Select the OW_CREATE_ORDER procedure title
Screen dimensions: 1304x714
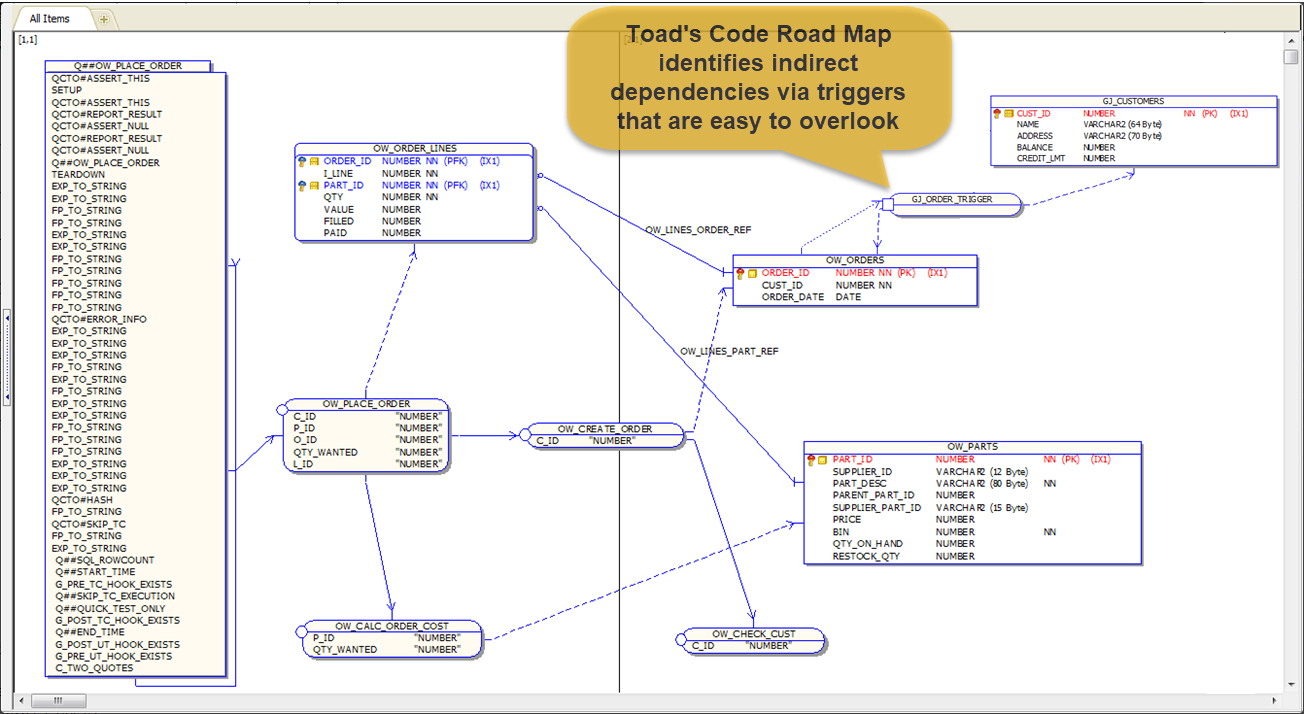pos(605,428)
